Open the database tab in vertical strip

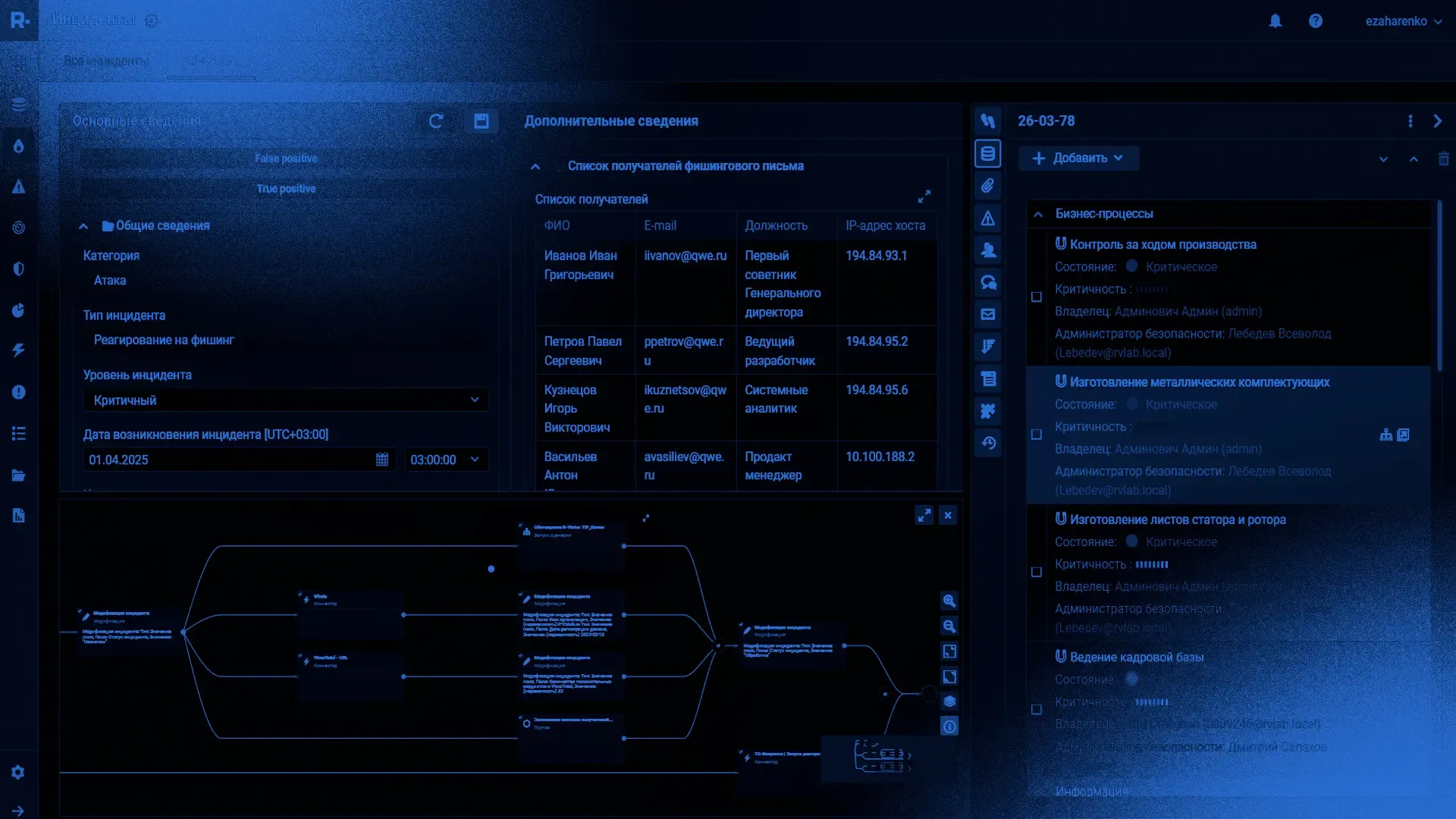(x=987, y=154)
